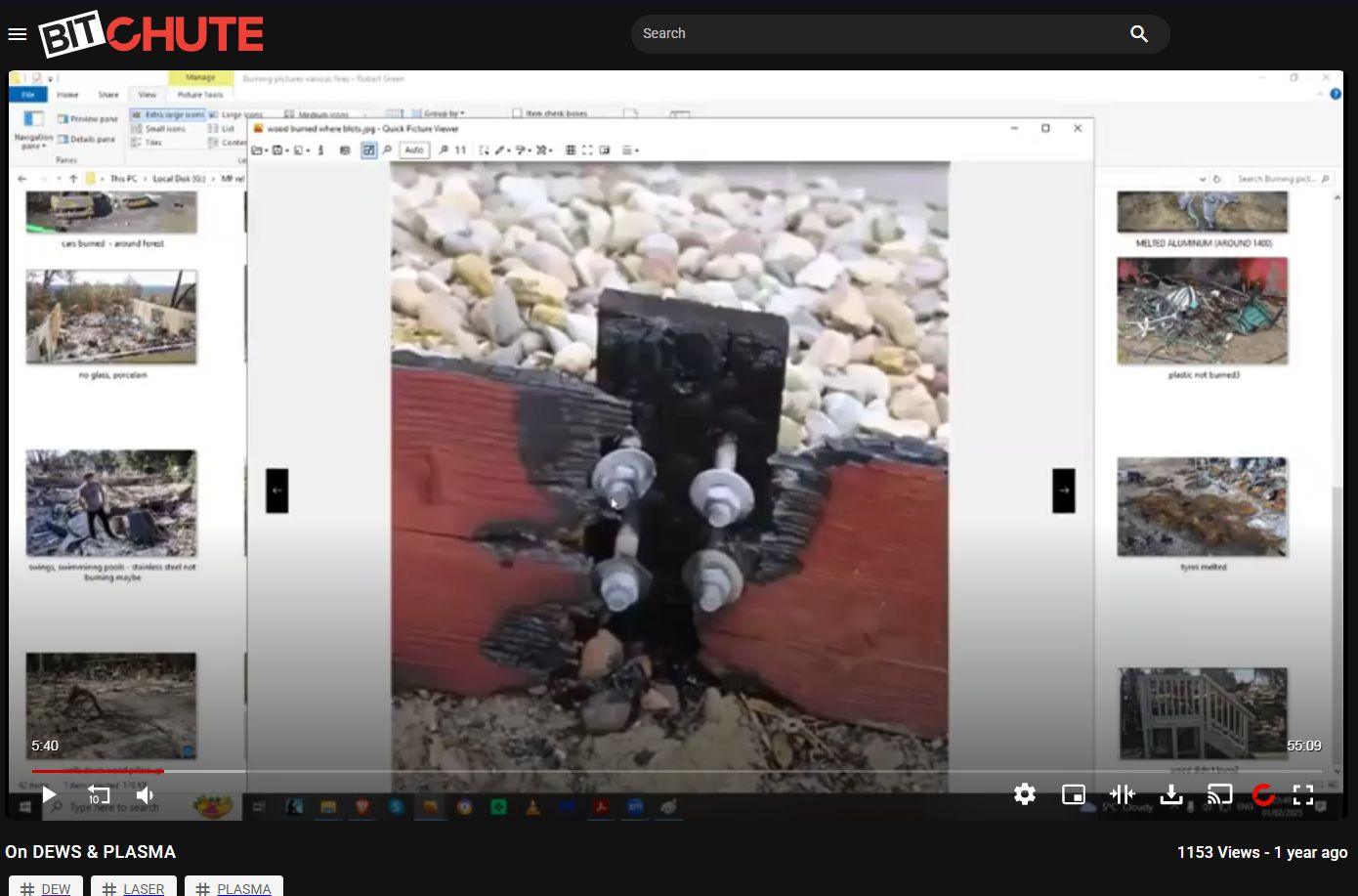Enable picture-in-picture mode
Screen dimensions: 1358x896
click(x=1074, y=794)
